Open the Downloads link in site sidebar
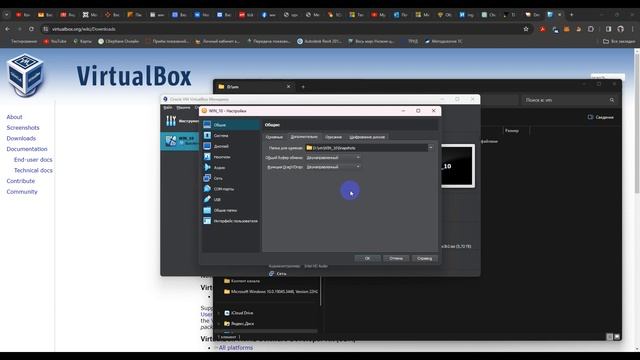Screen dimensions: 640x360 click(x=21, y=138)
